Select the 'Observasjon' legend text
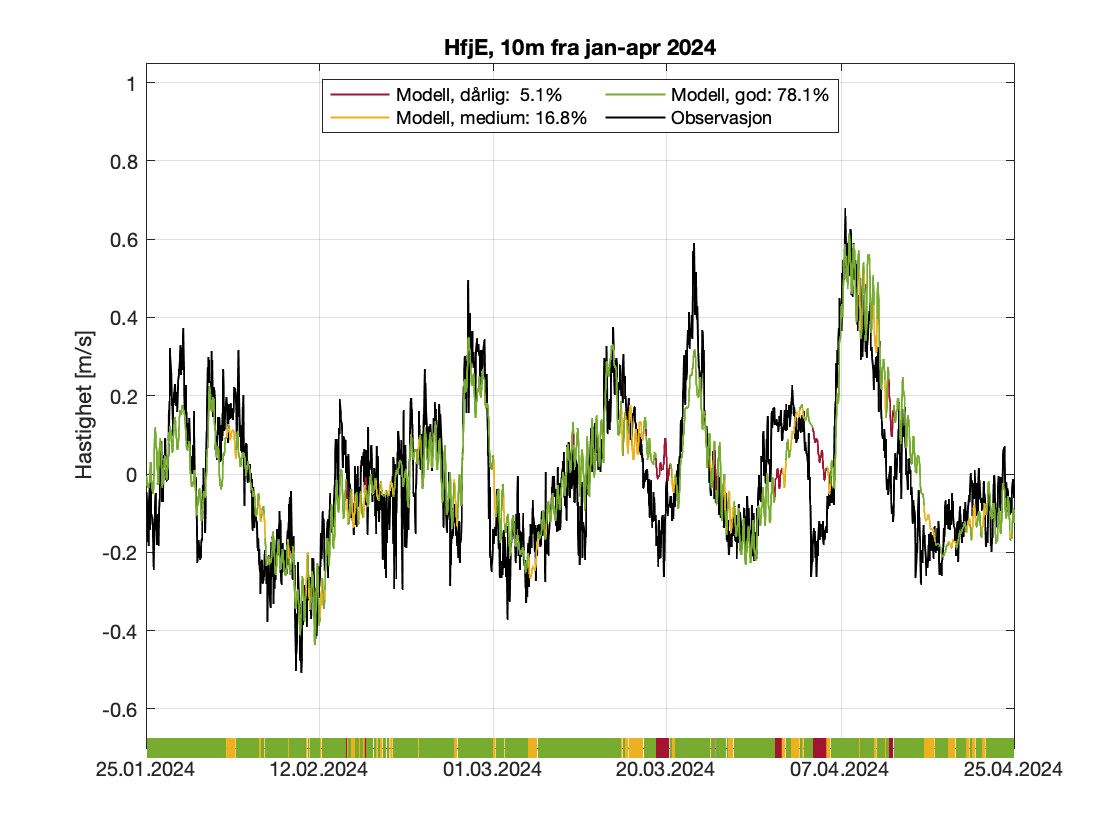Viewport: 1120px width, 840px height. click(721, 118)
